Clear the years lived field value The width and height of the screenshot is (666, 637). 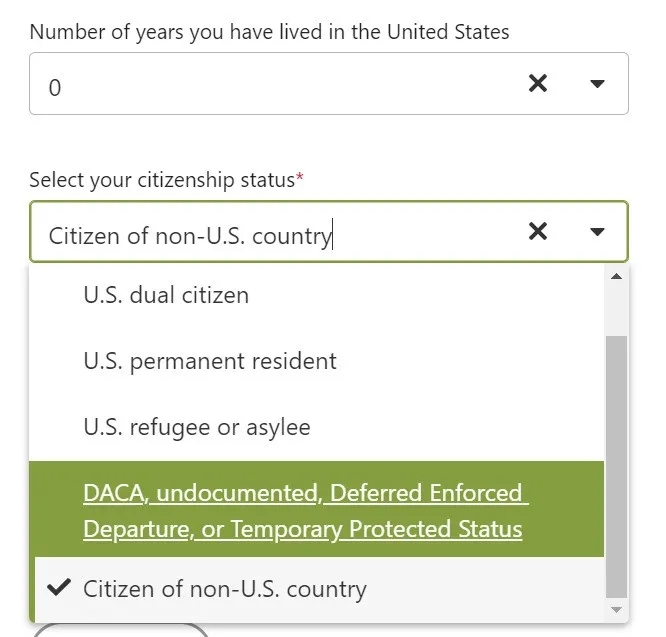coord(537,84)
